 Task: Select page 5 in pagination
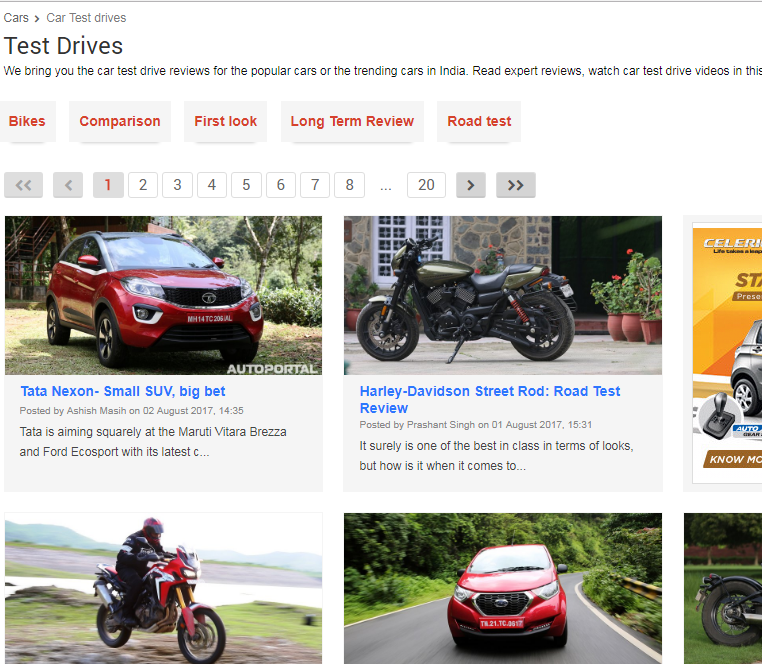pos(246,185)
